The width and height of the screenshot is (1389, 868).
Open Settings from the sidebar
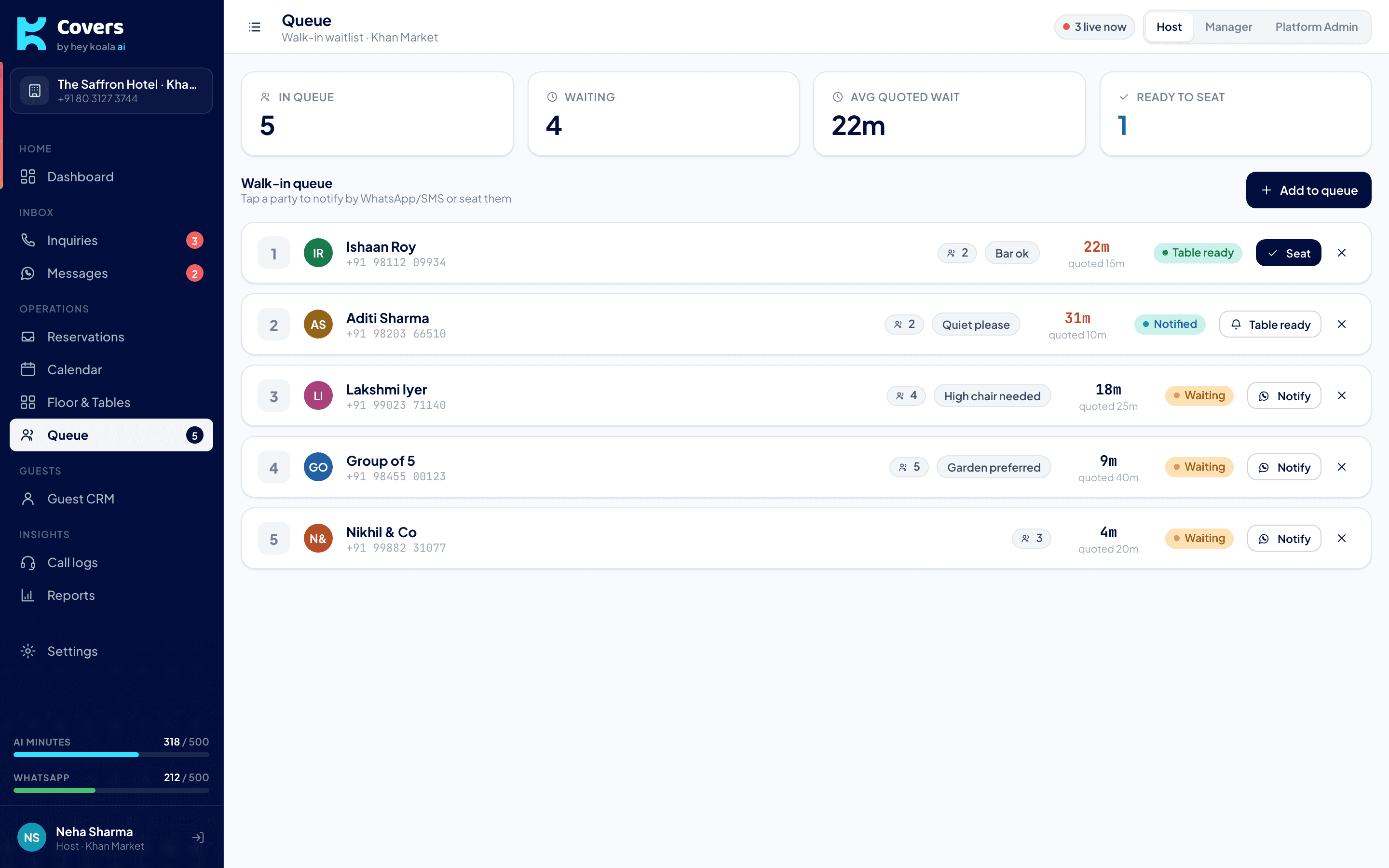point(111,651)
